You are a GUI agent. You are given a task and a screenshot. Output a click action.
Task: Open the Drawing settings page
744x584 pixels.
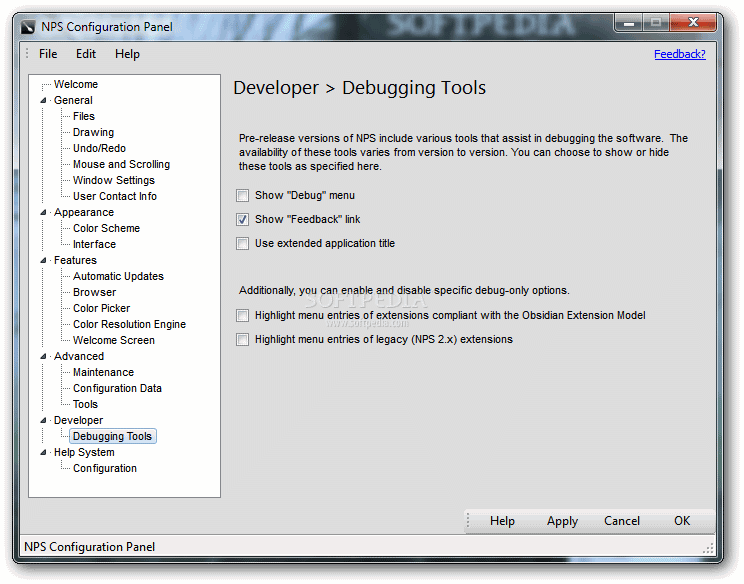(93, 132)
